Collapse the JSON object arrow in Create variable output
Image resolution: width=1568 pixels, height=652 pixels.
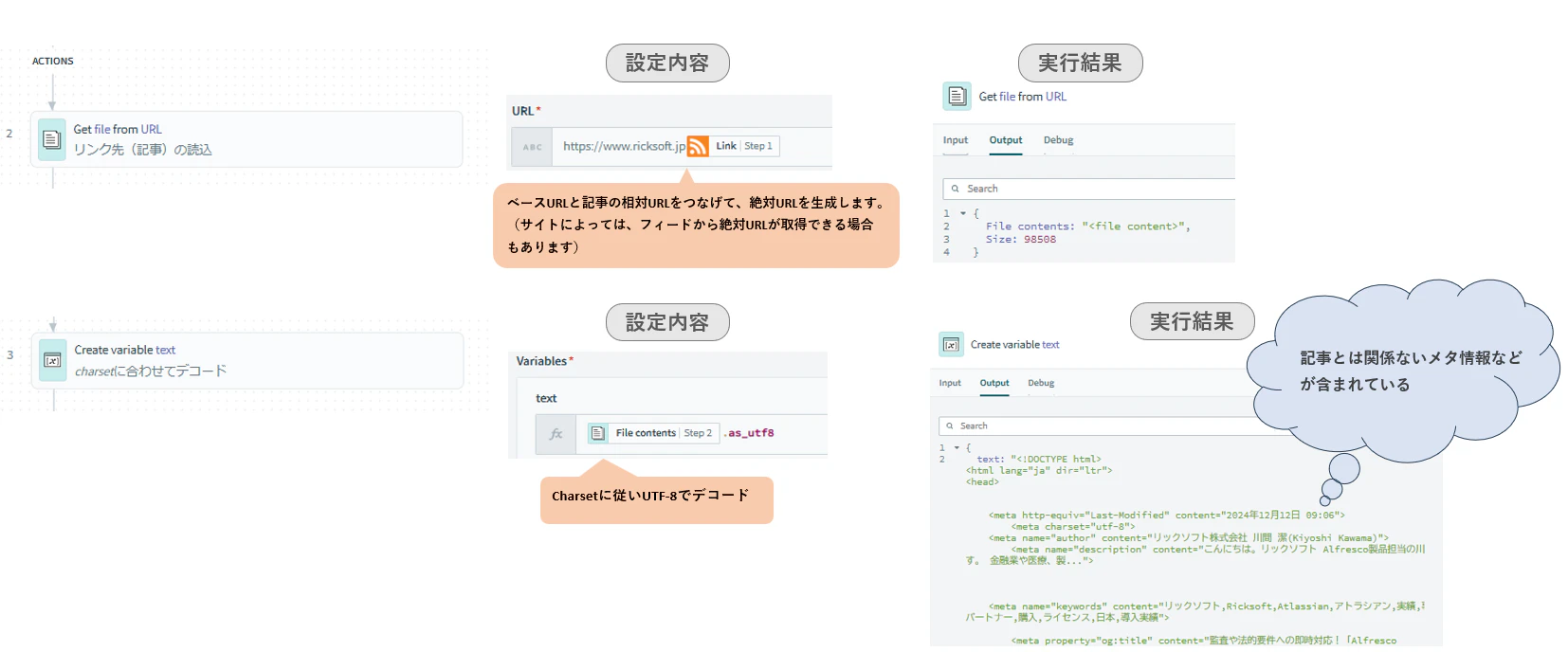957,447
